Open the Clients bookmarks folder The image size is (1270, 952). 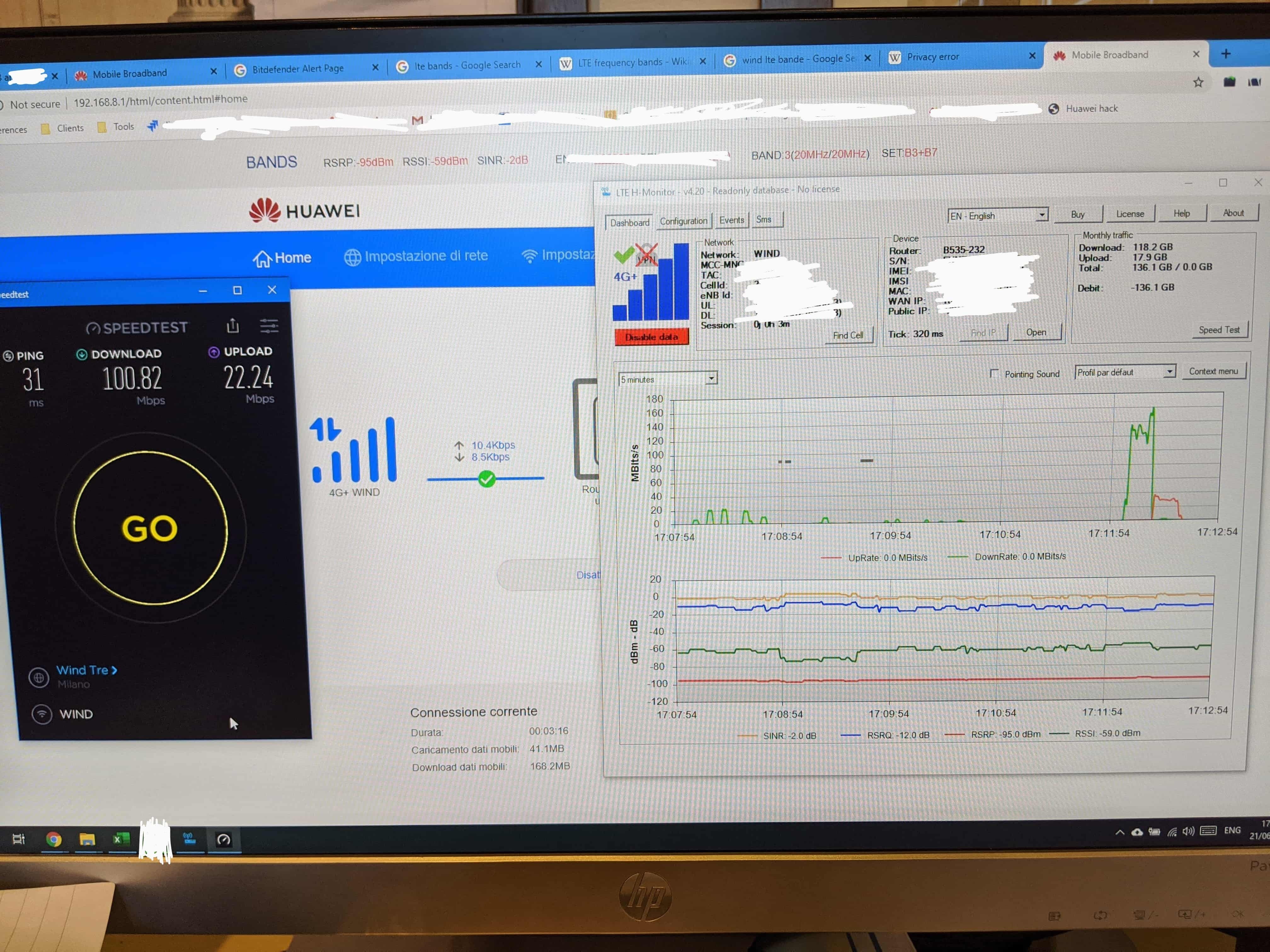point(63,128)
